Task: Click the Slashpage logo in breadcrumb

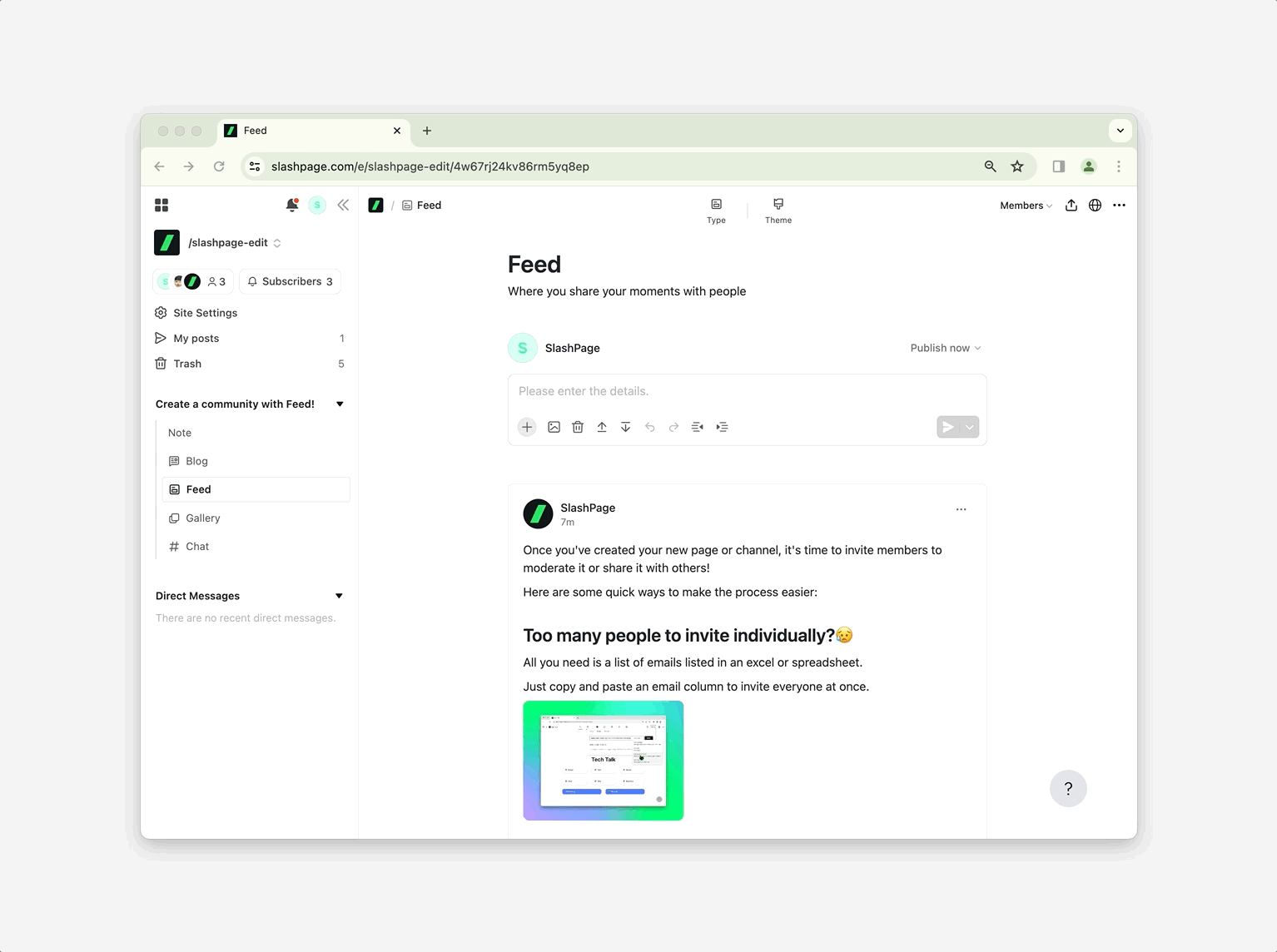Action: 375,205
